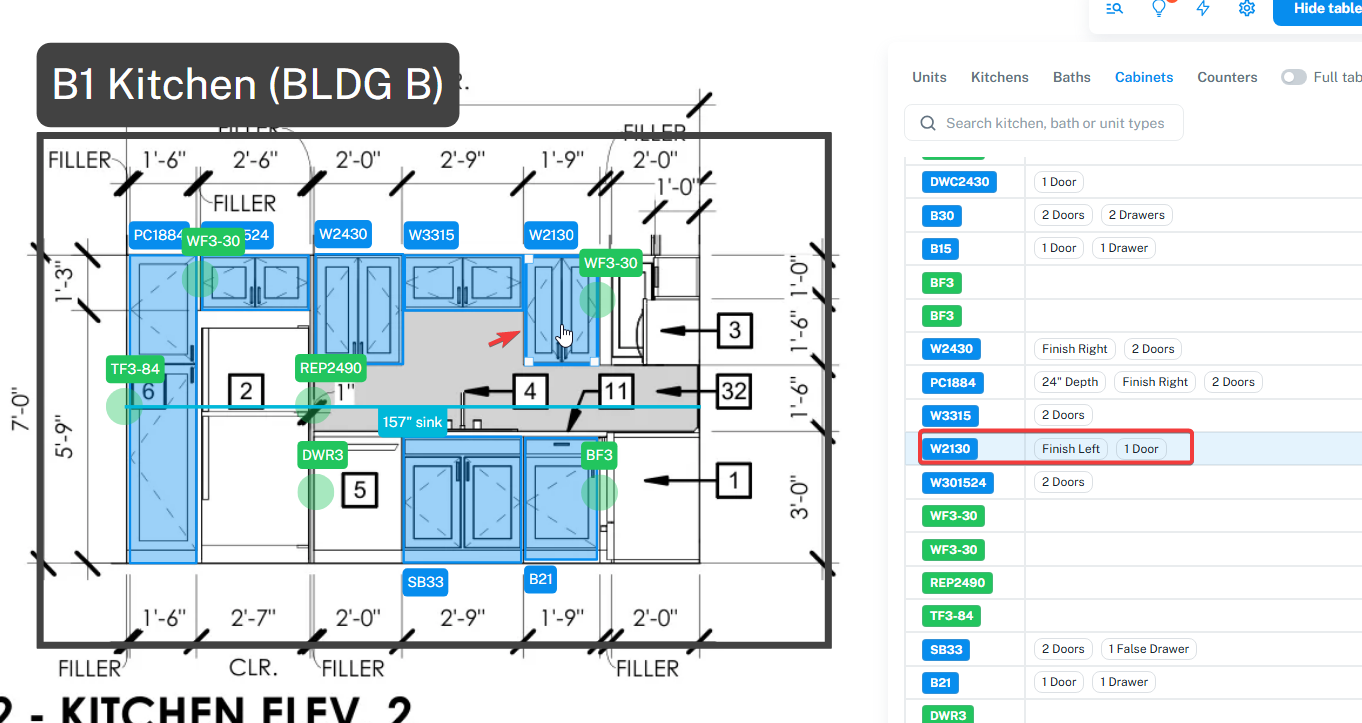Screen dimensions: 1362x723
Task: Select the highlighted SB33 sink base cabinet in drawing
Action: click(x=462, y=499)
